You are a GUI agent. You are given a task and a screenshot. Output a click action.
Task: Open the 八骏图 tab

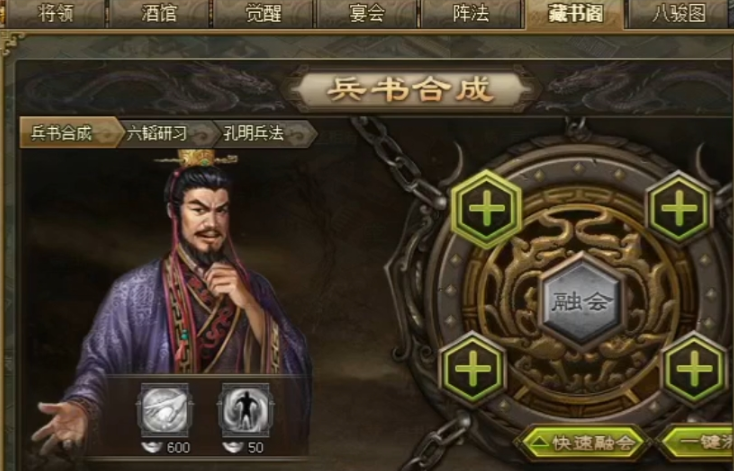pos(679,13)
